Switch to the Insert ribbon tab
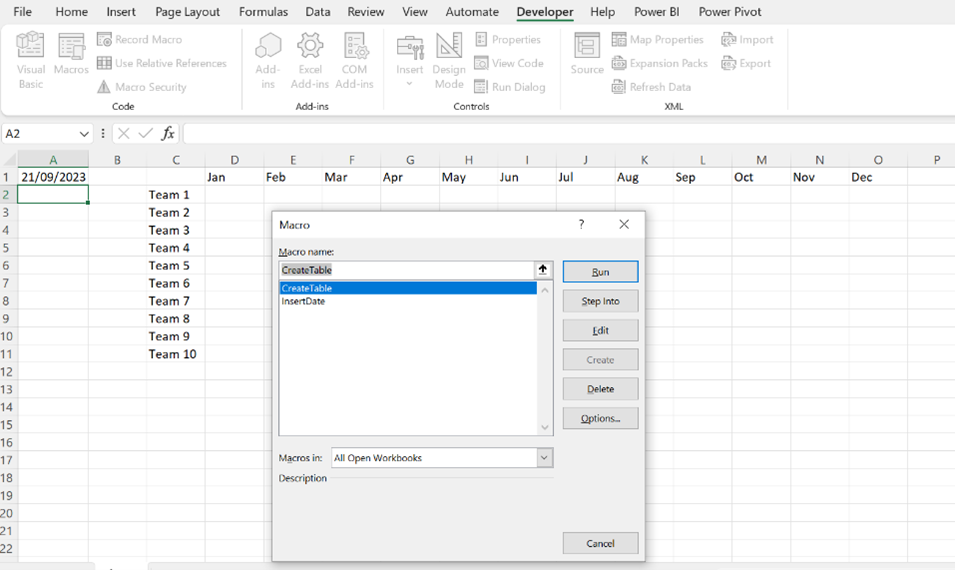The height and width of the screenshot is (570, 955). coord(121,12)
